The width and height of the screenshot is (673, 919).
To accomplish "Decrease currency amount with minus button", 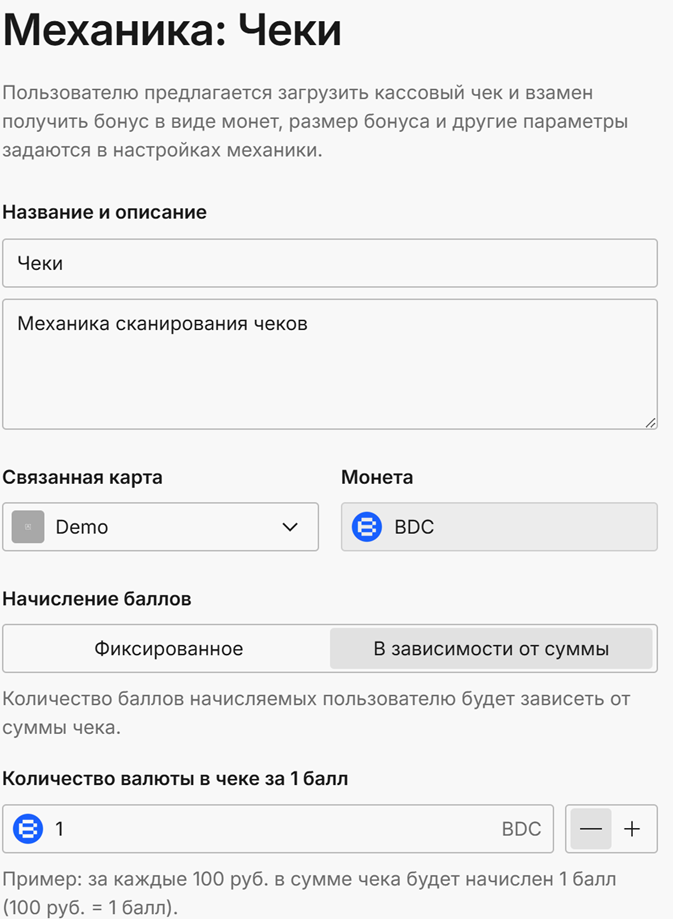I will pyautogui.click(x=590, y=829).
